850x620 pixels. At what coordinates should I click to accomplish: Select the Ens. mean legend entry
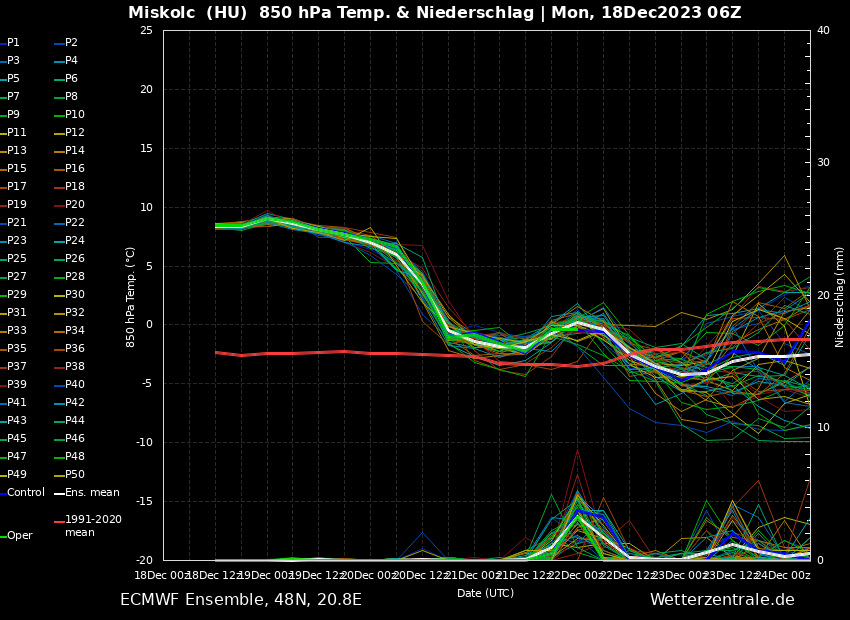click(92, 493)
